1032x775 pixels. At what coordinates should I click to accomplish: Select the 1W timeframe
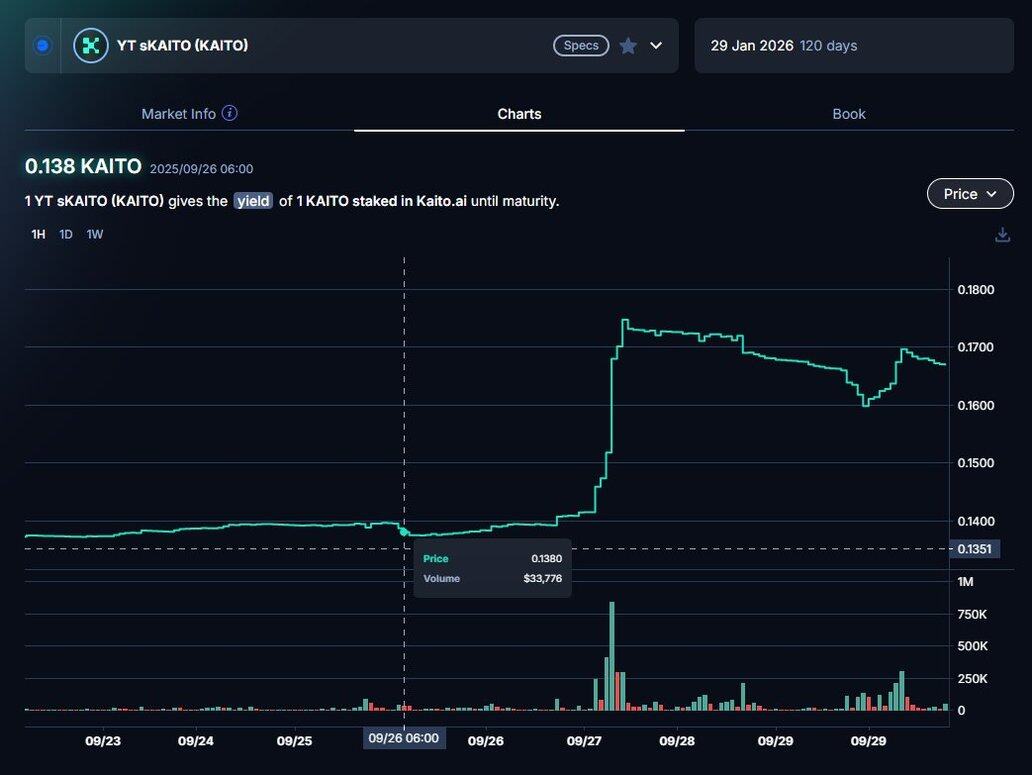coord(95,234)
